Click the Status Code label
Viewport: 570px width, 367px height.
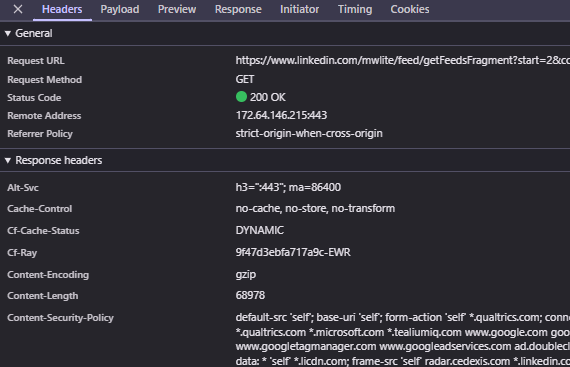(34, 98)
